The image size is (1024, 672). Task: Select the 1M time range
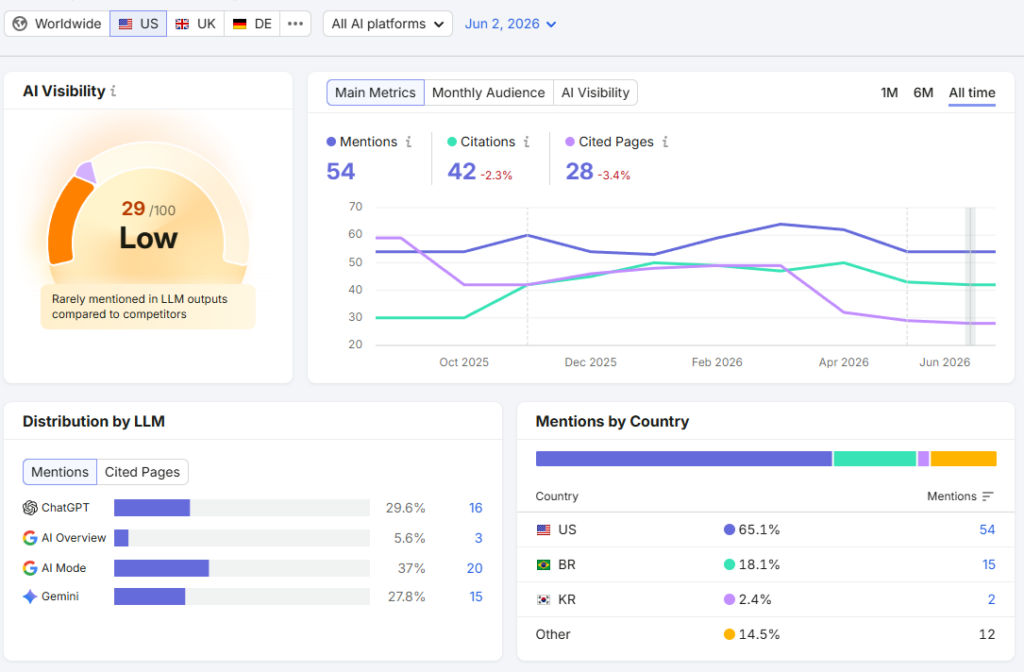(889, 93)
